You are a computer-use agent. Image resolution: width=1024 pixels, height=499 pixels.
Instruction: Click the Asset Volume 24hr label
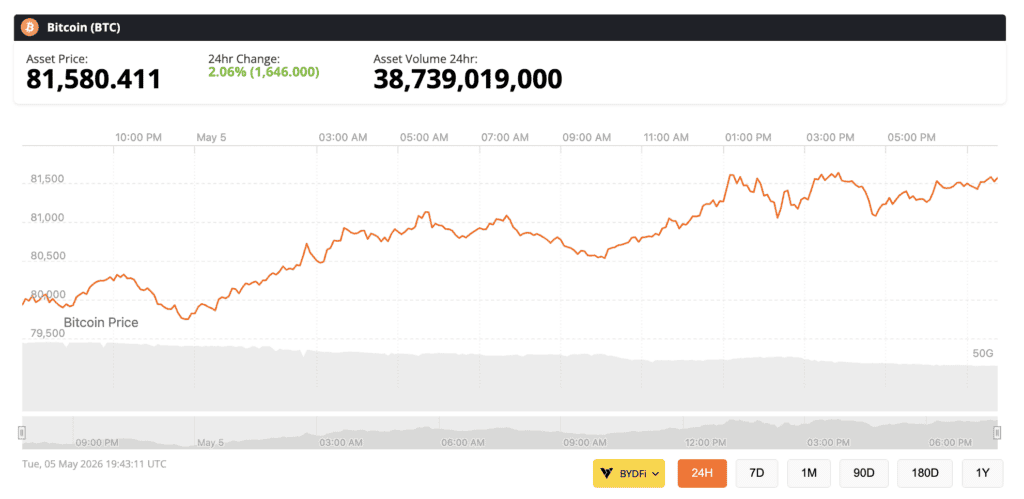(x=426, y=59)
